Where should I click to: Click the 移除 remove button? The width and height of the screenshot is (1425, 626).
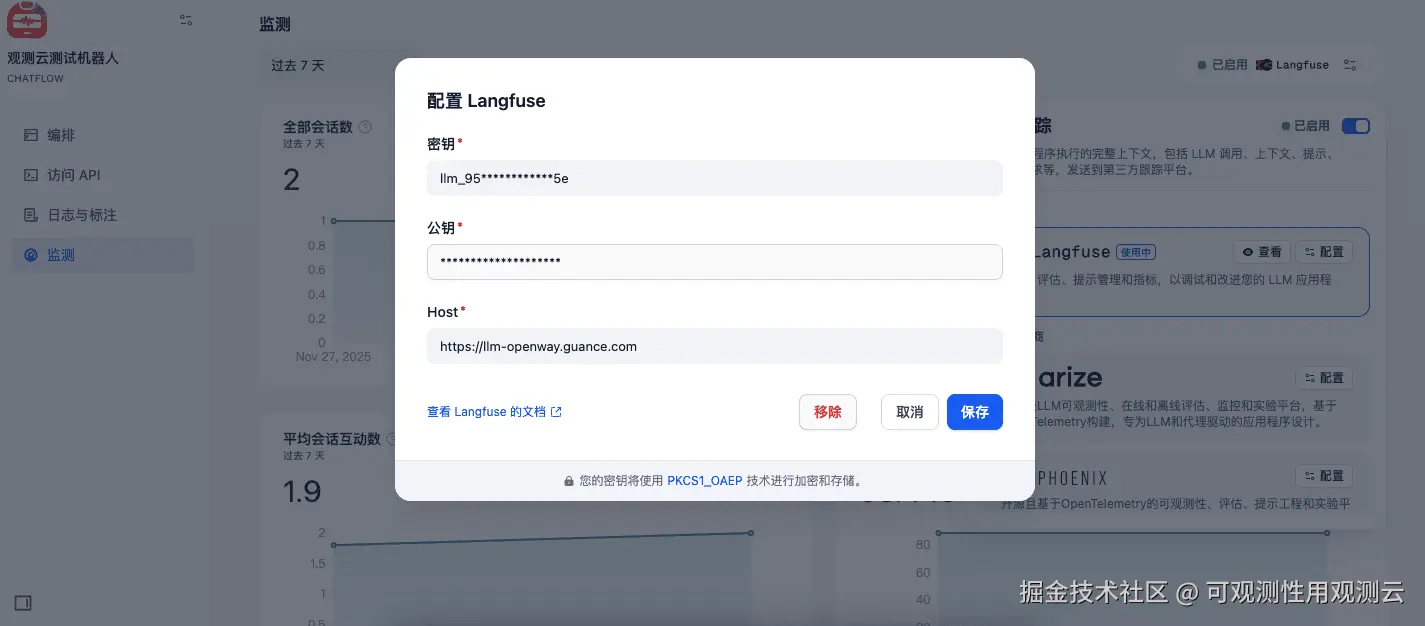coord(828,412)
